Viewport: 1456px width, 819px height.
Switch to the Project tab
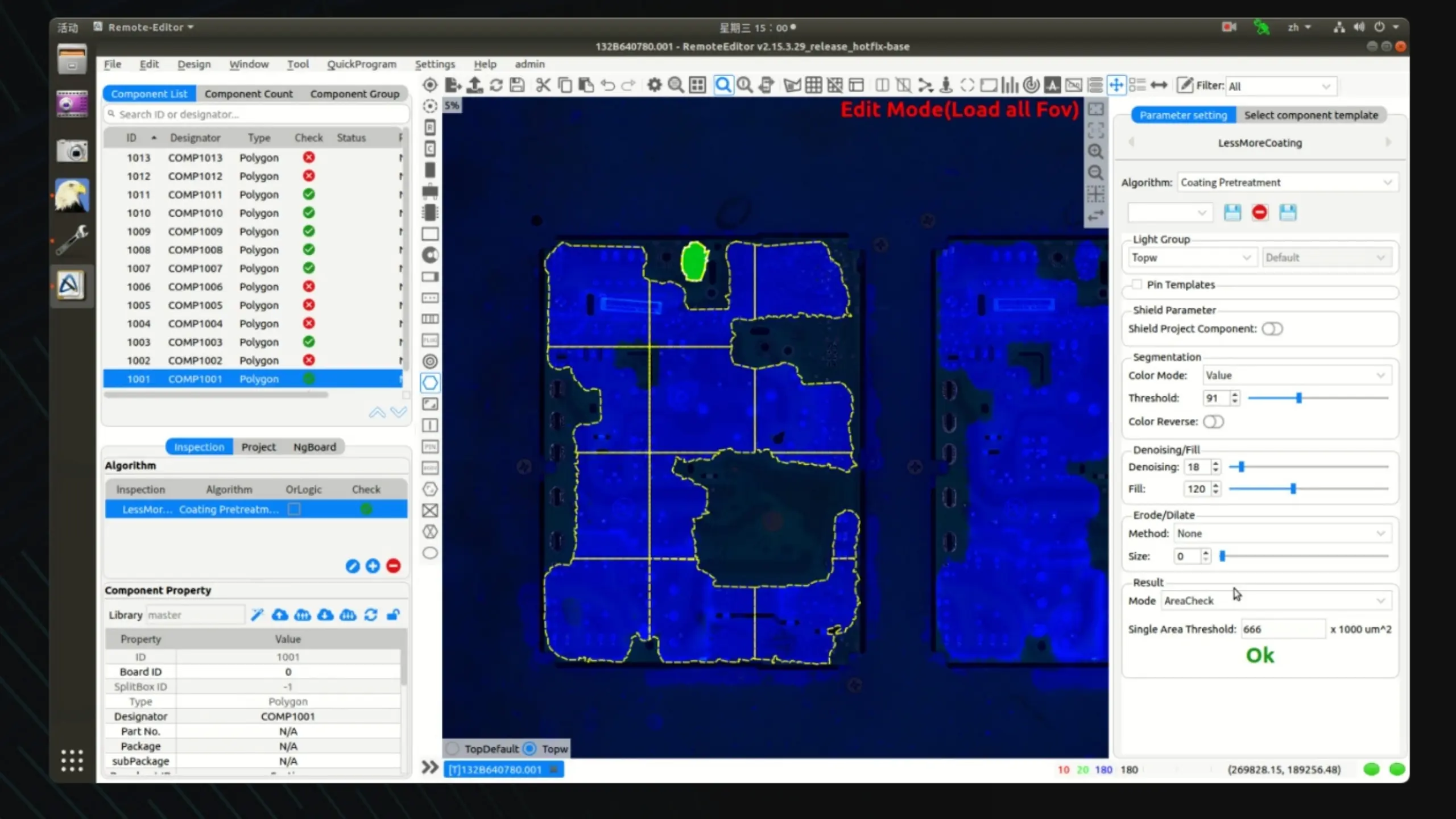tap(258, 447)
